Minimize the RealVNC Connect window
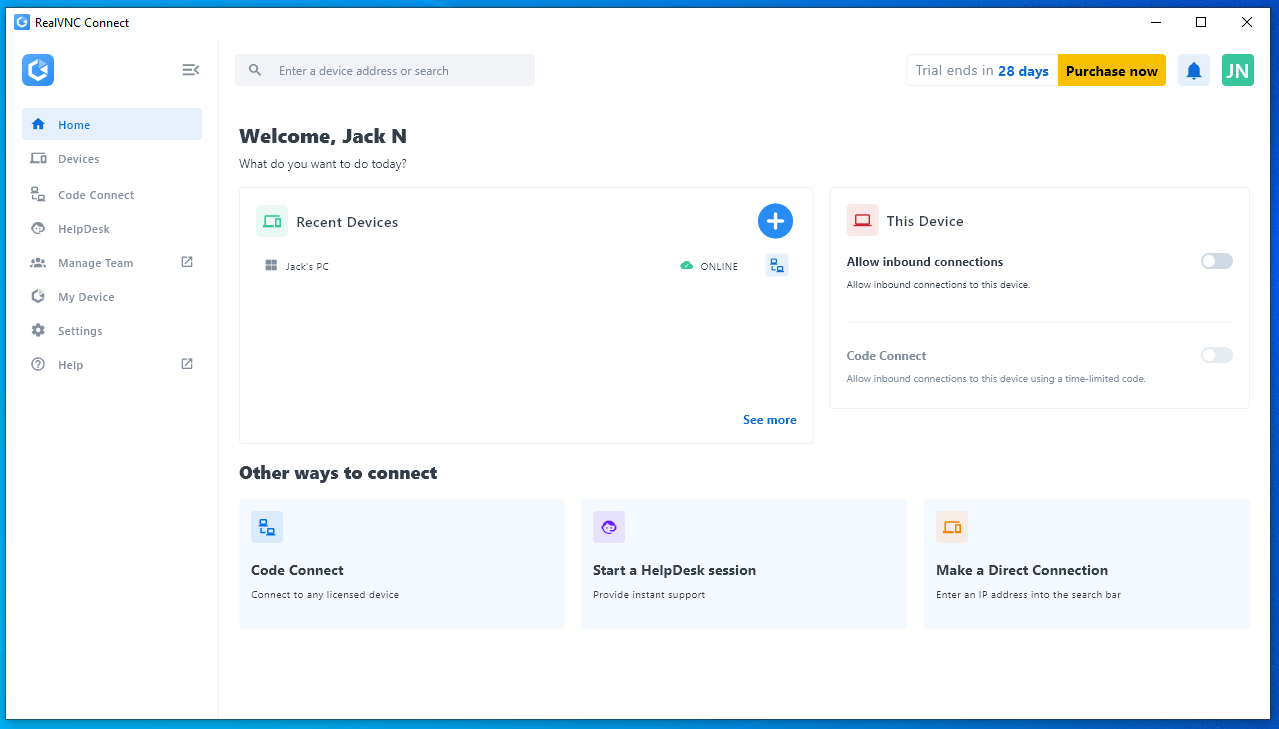 click(1156, 22)
